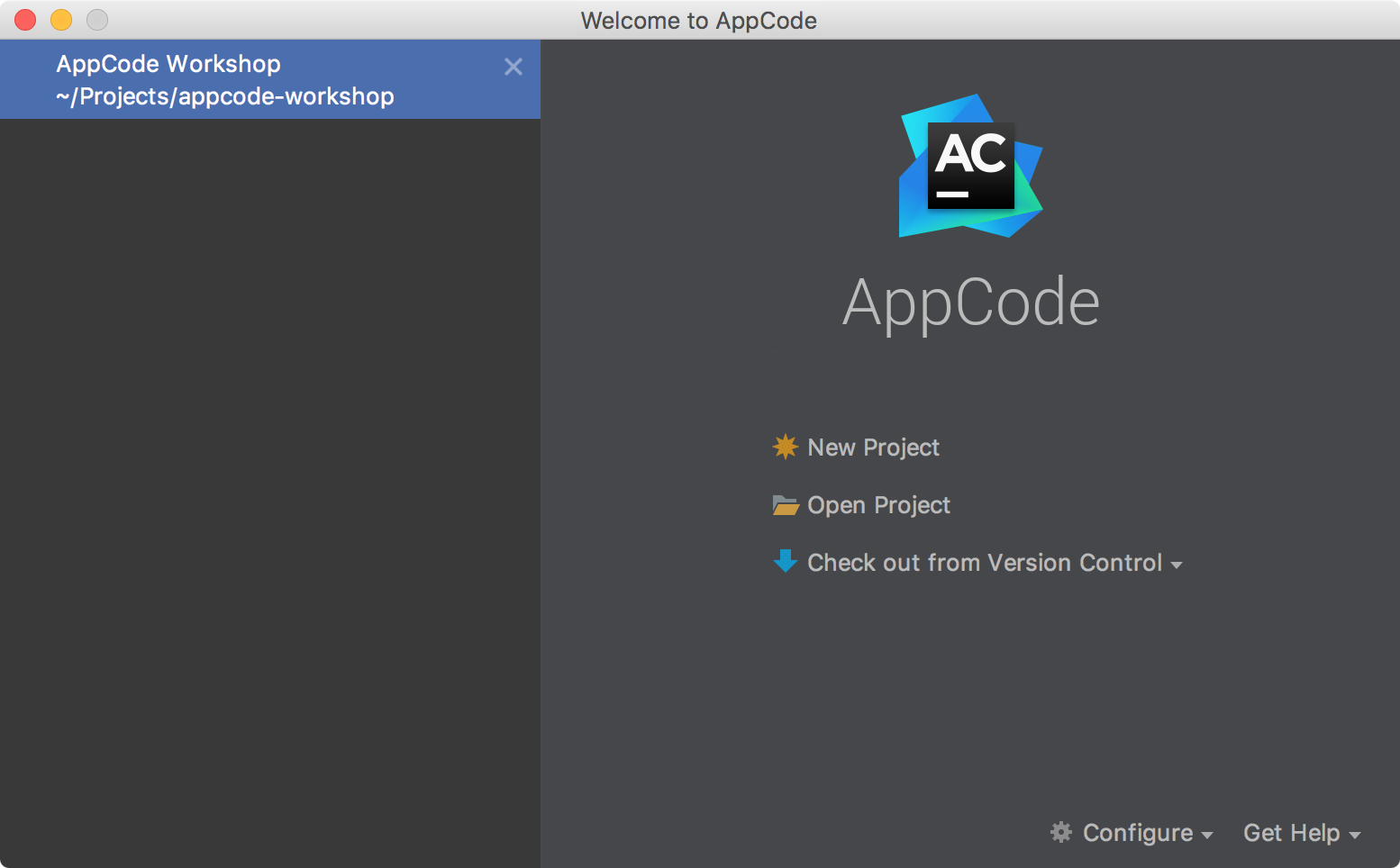Open the Configure menu label

1137,833
